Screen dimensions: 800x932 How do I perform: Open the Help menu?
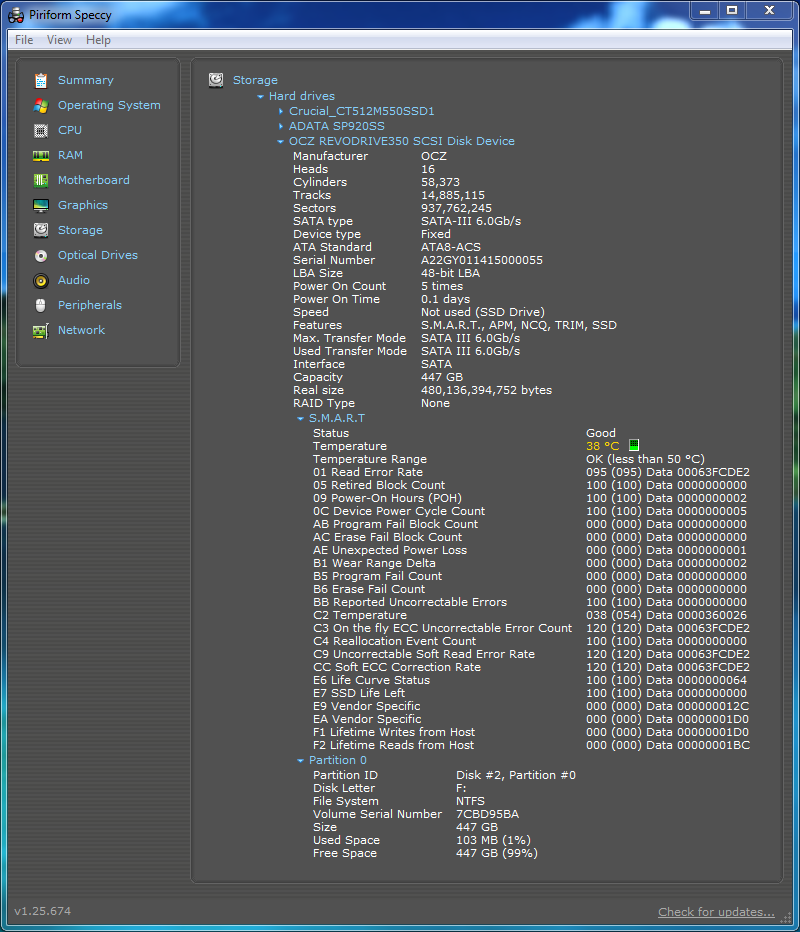tap(98, 40)
